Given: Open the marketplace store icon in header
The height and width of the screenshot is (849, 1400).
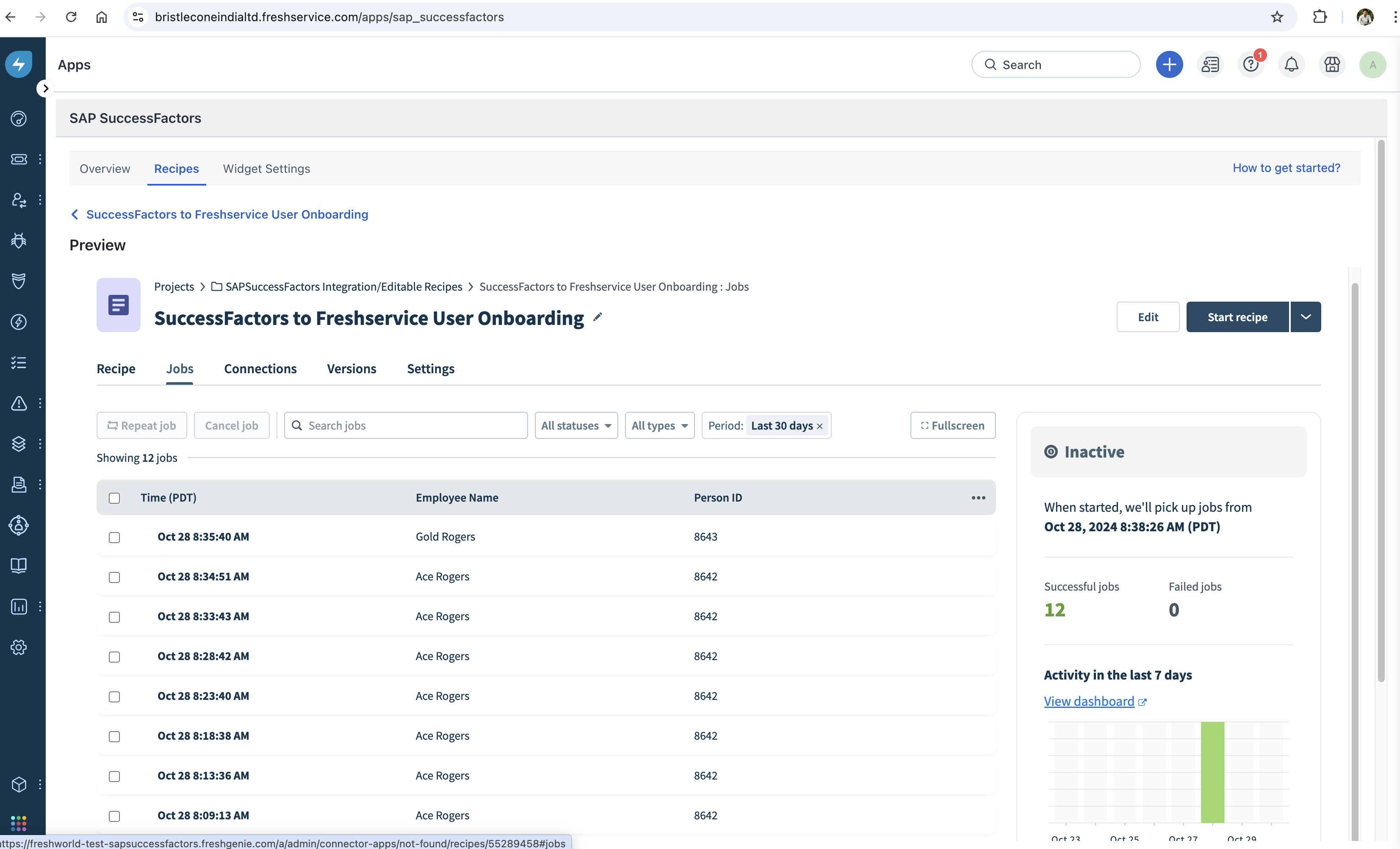Looking at the screenshot, I should [x=1332, y=65].
